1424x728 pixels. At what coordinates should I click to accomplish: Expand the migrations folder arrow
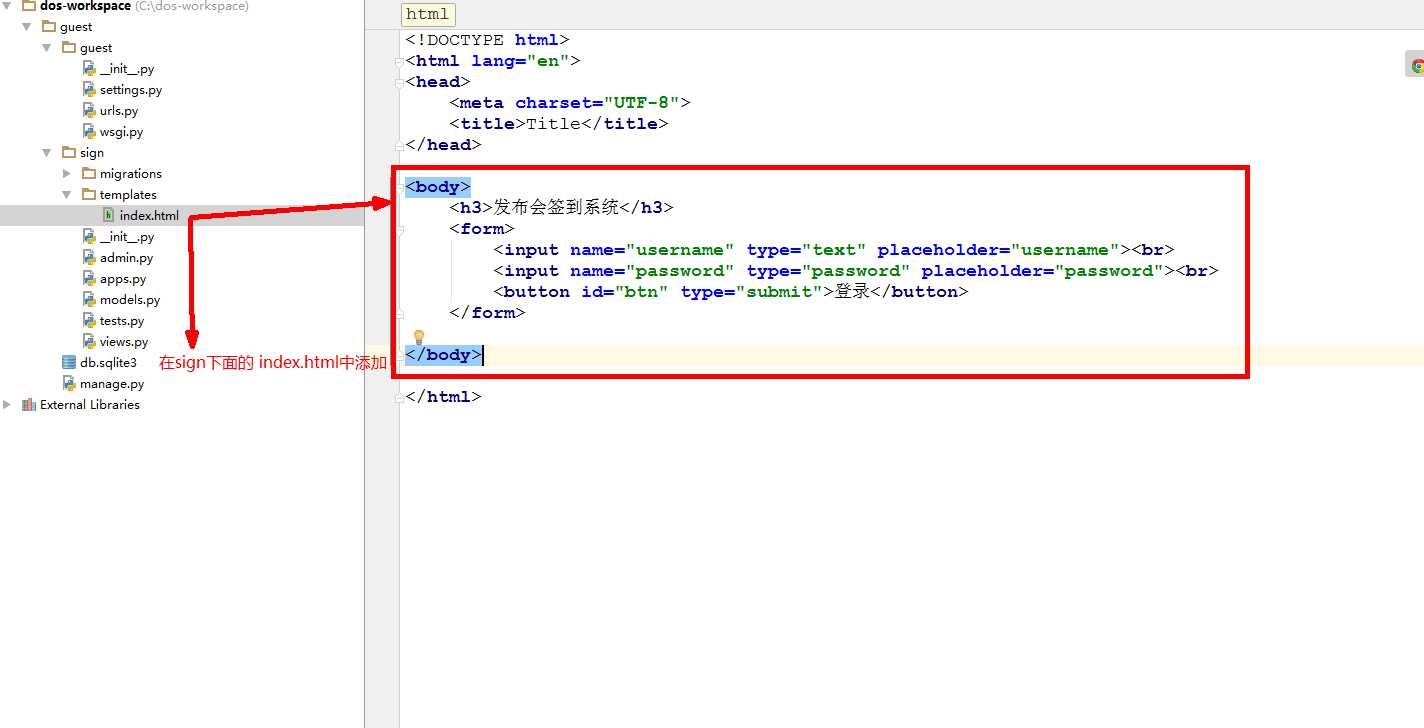tap(67, 174)
